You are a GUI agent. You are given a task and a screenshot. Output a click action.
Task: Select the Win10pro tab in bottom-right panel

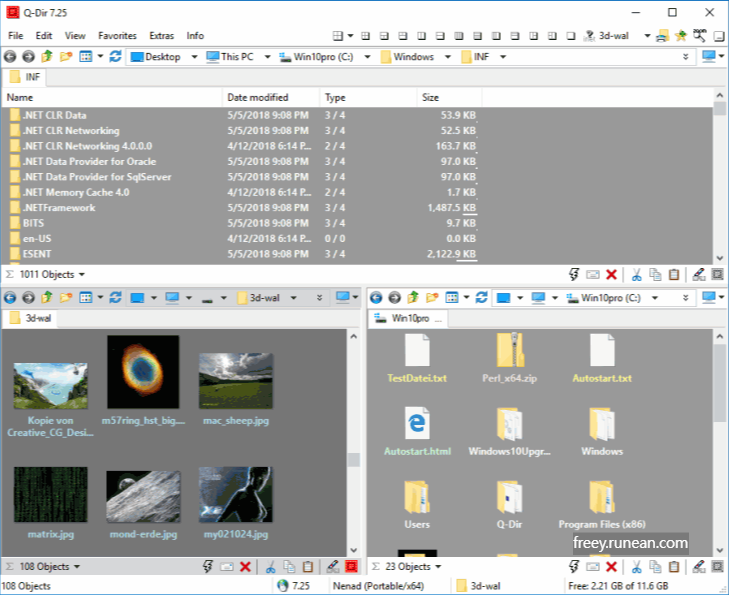click(x=408, y=318)
